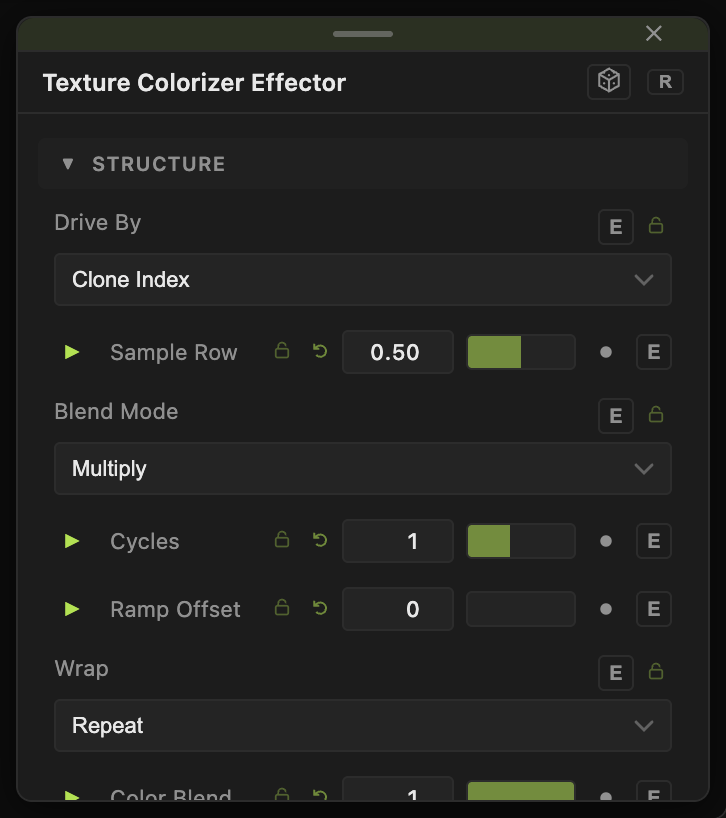Click the Cycles expression E button
This screenshot has height=818, width=726.
654,541
